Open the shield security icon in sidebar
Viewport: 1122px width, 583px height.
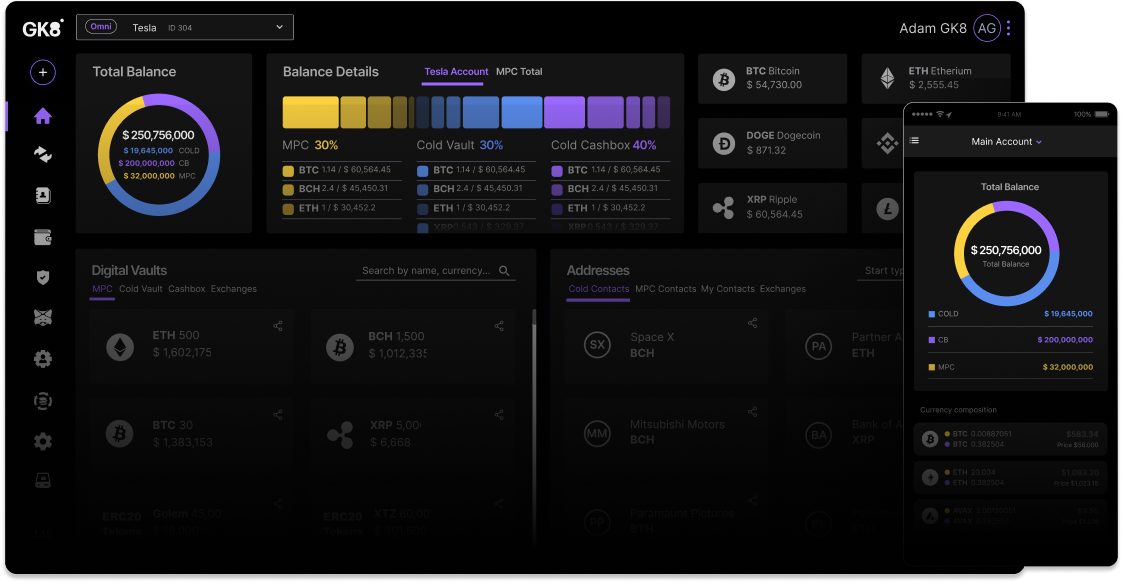tap(43, 278)
